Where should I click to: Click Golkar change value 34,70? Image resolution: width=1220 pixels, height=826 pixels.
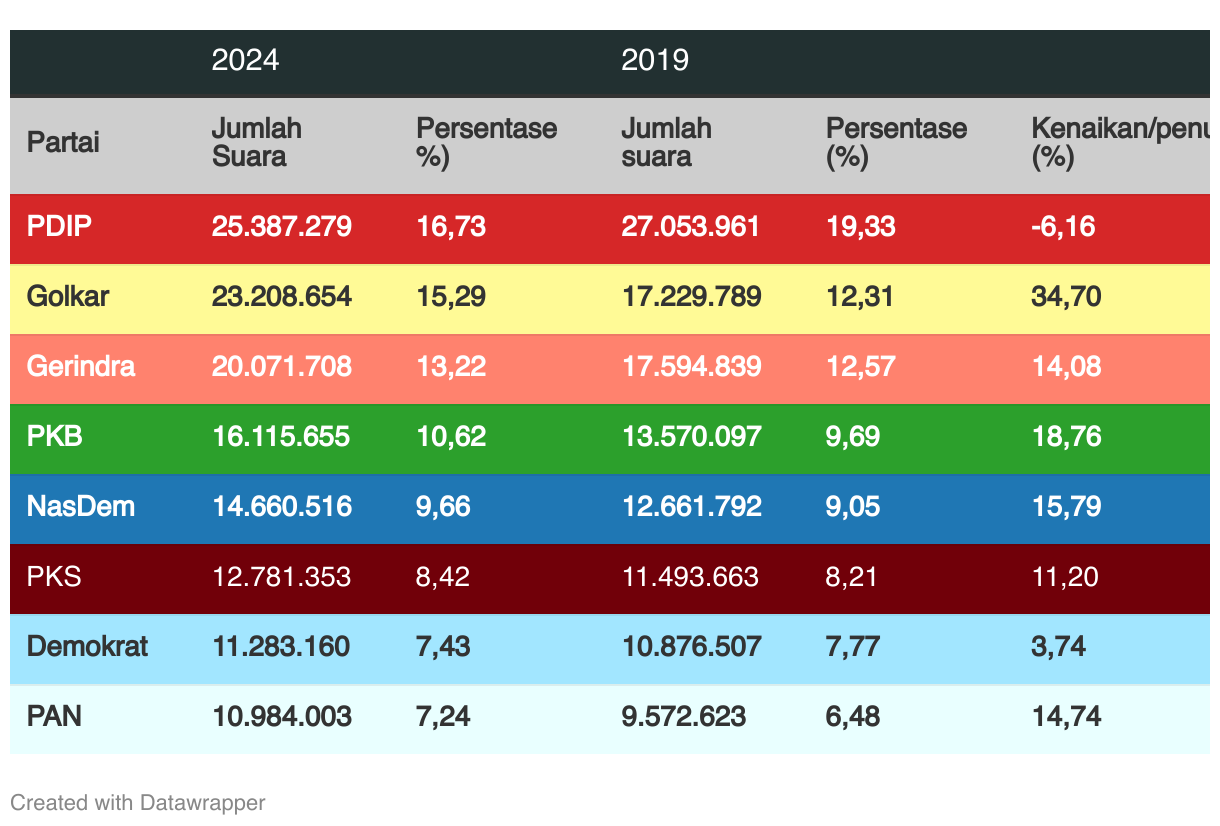pyautogui.click(x=1066, y=296)
